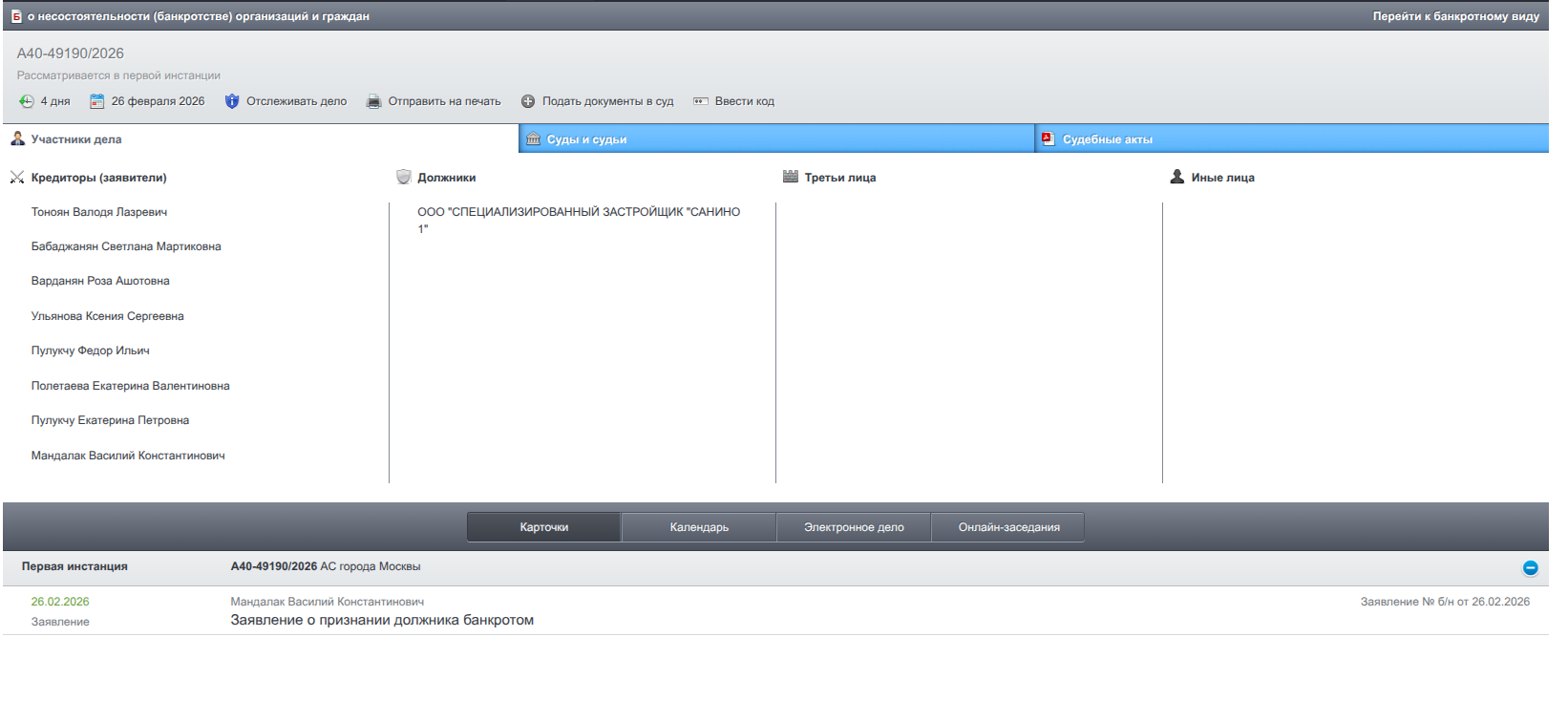Click the shield icon for tracking the case
The height and width of the screenshot is (701, 1568).
pyautogui.click(x=232, y=101)
